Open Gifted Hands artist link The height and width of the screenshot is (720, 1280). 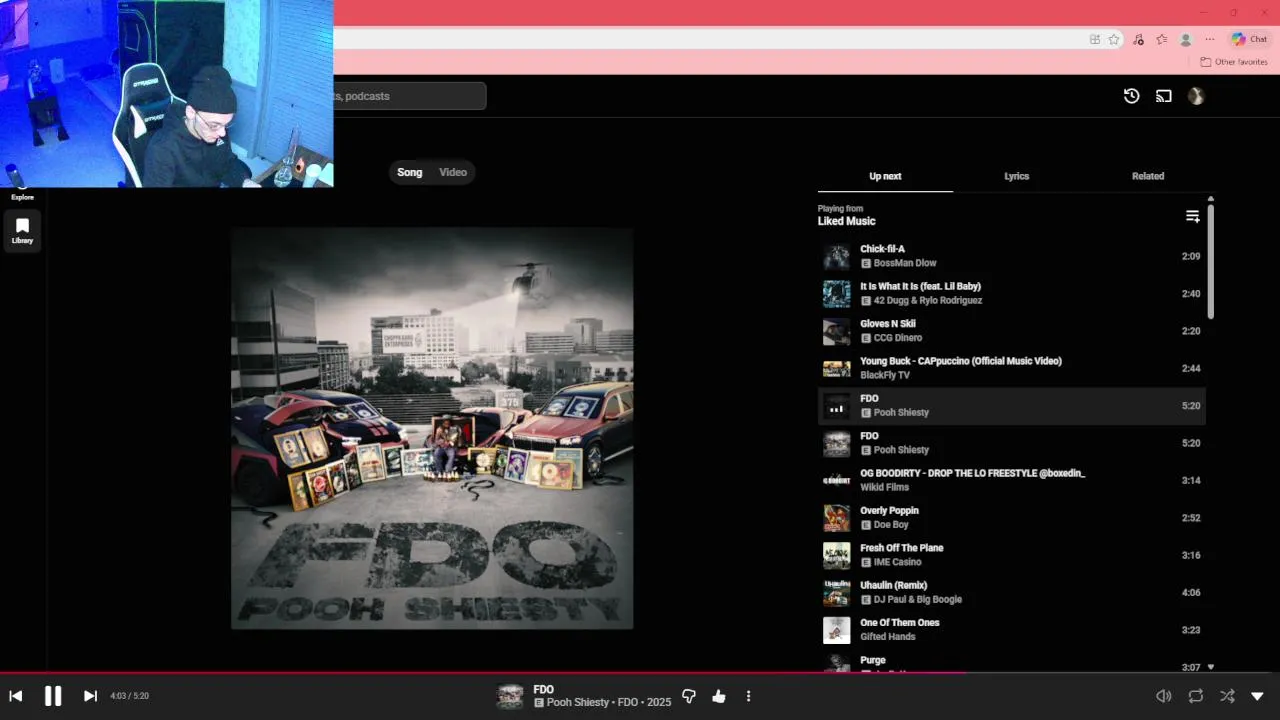[888, 637]
